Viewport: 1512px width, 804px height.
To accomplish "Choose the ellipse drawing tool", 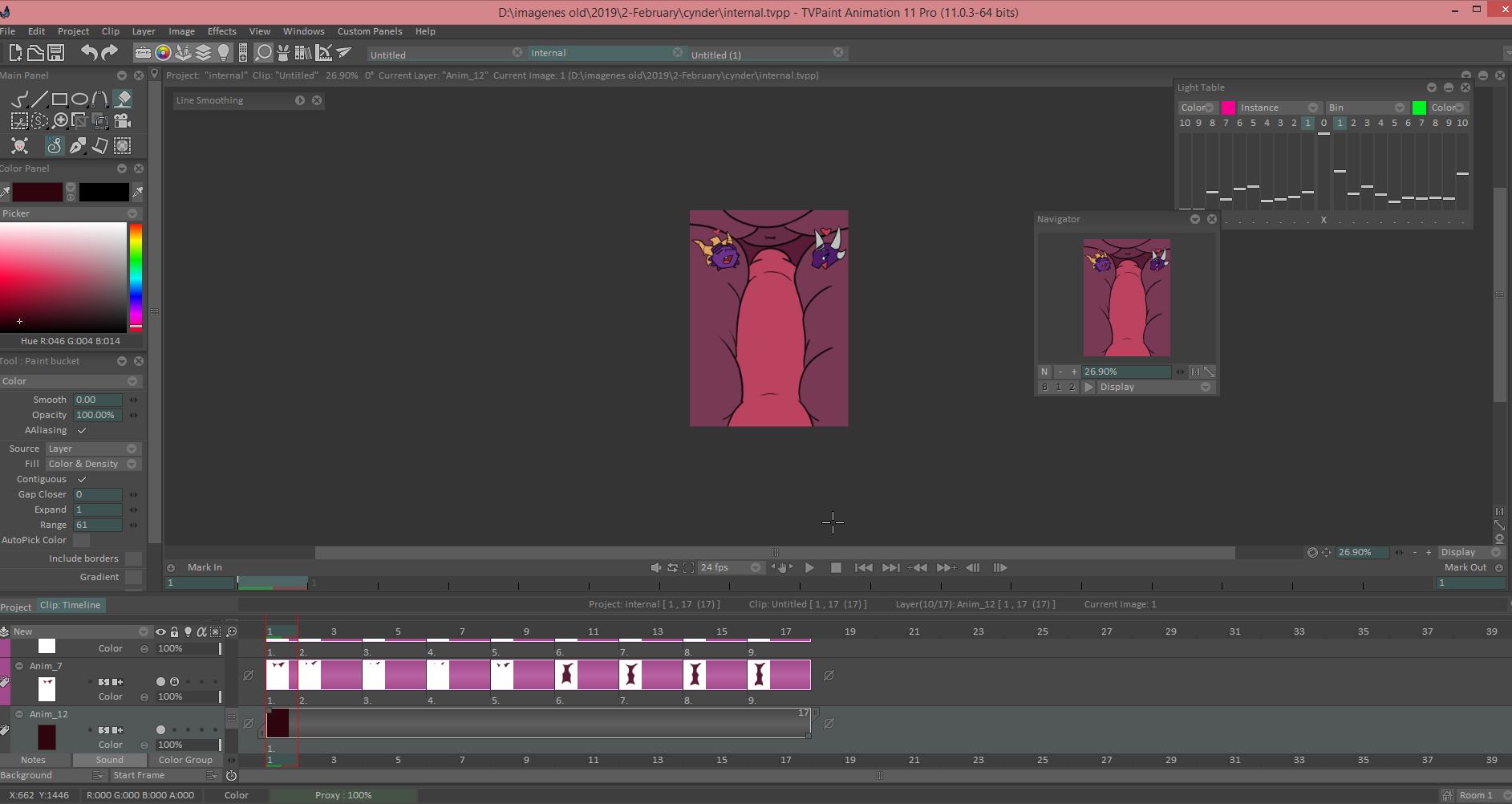I will tap(79, 99).
